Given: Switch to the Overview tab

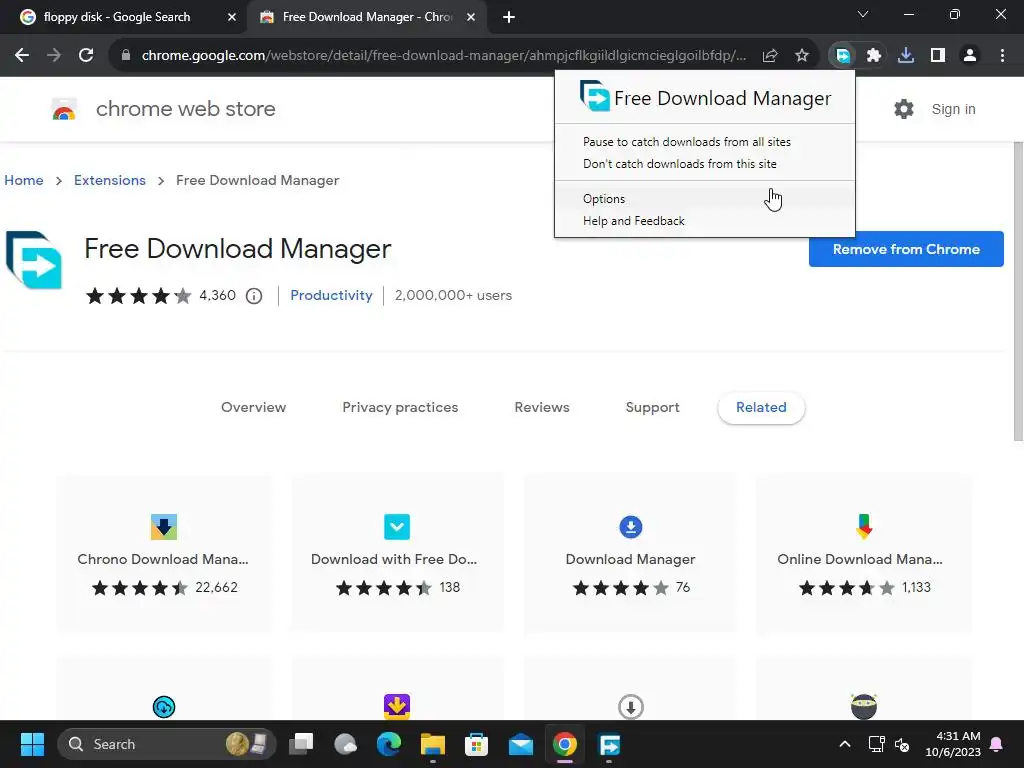Looking at the screenshot, I should (x=253, y=408).
